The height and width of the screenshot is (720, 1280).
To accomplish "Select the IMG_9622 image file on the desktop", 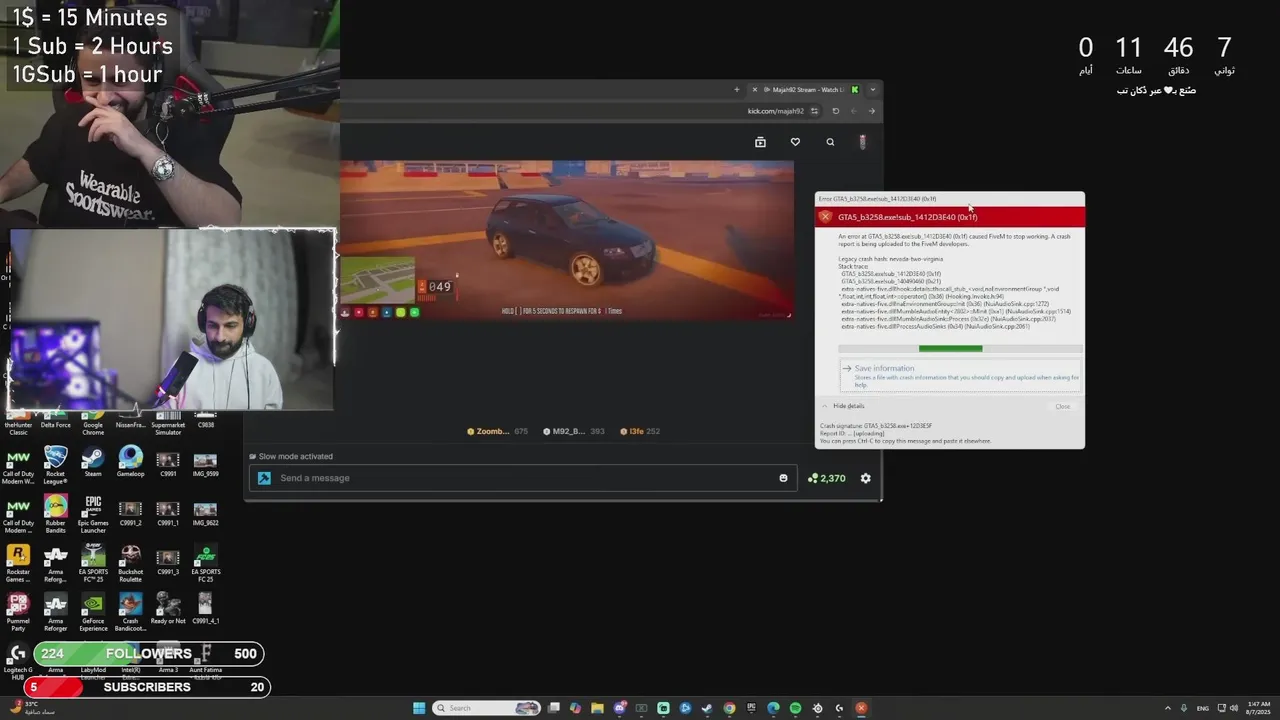I will tap(205, 512).
